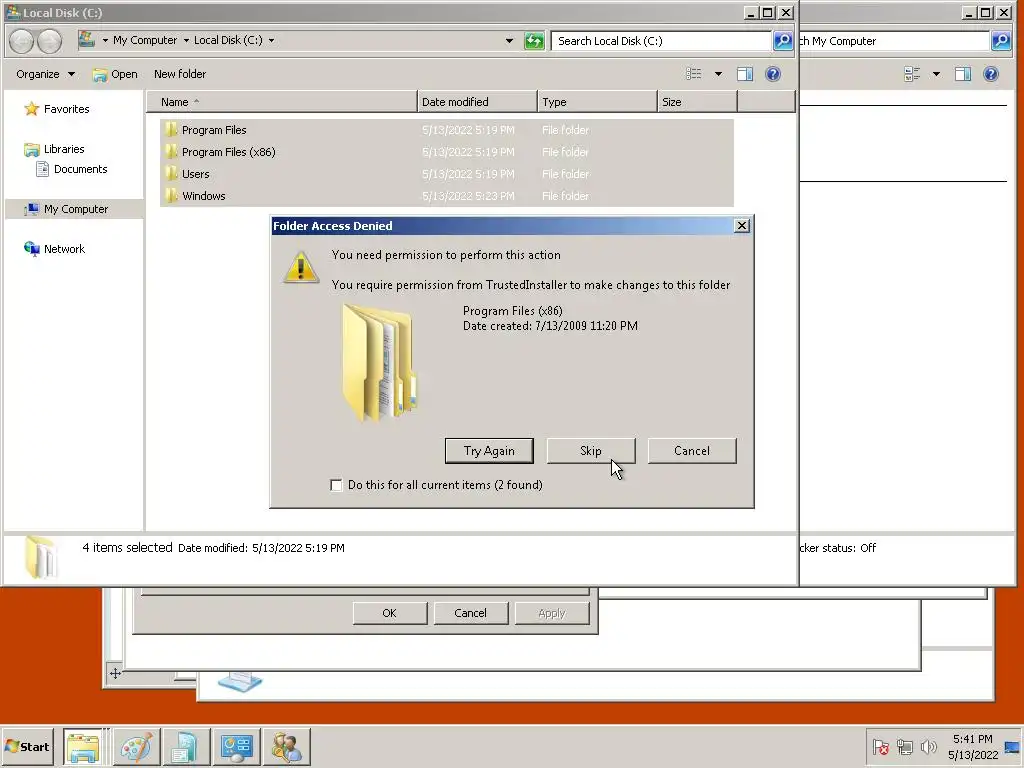Open Help via blue question mark icon

pyautogui.click(x=773, y=74)
